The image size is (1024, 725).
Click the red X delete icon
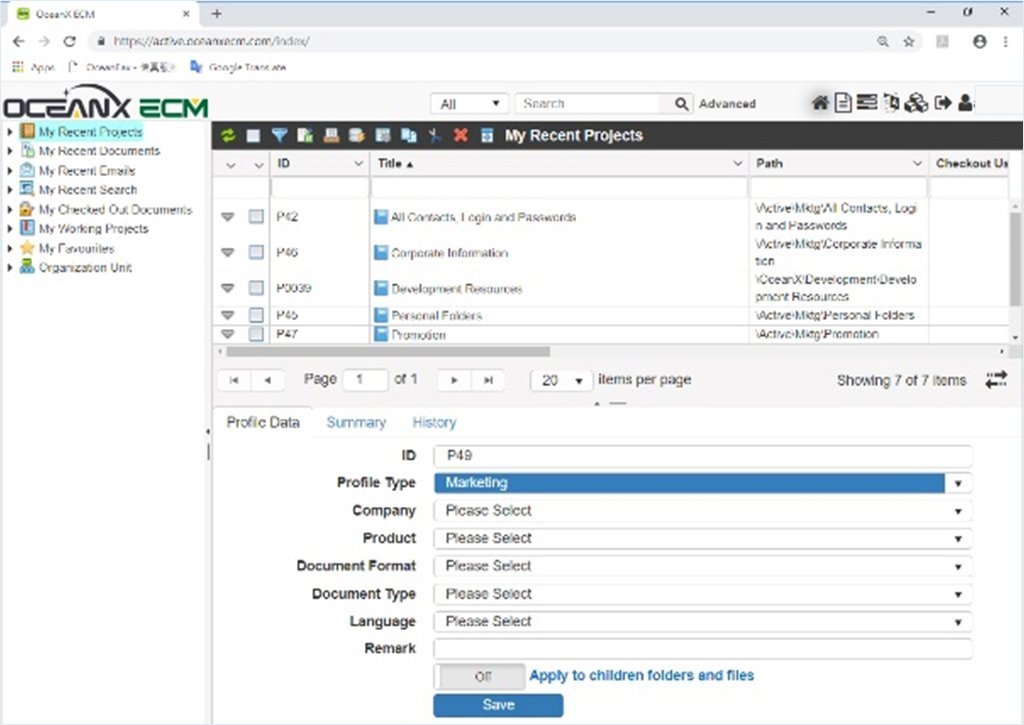pos(460,135)
